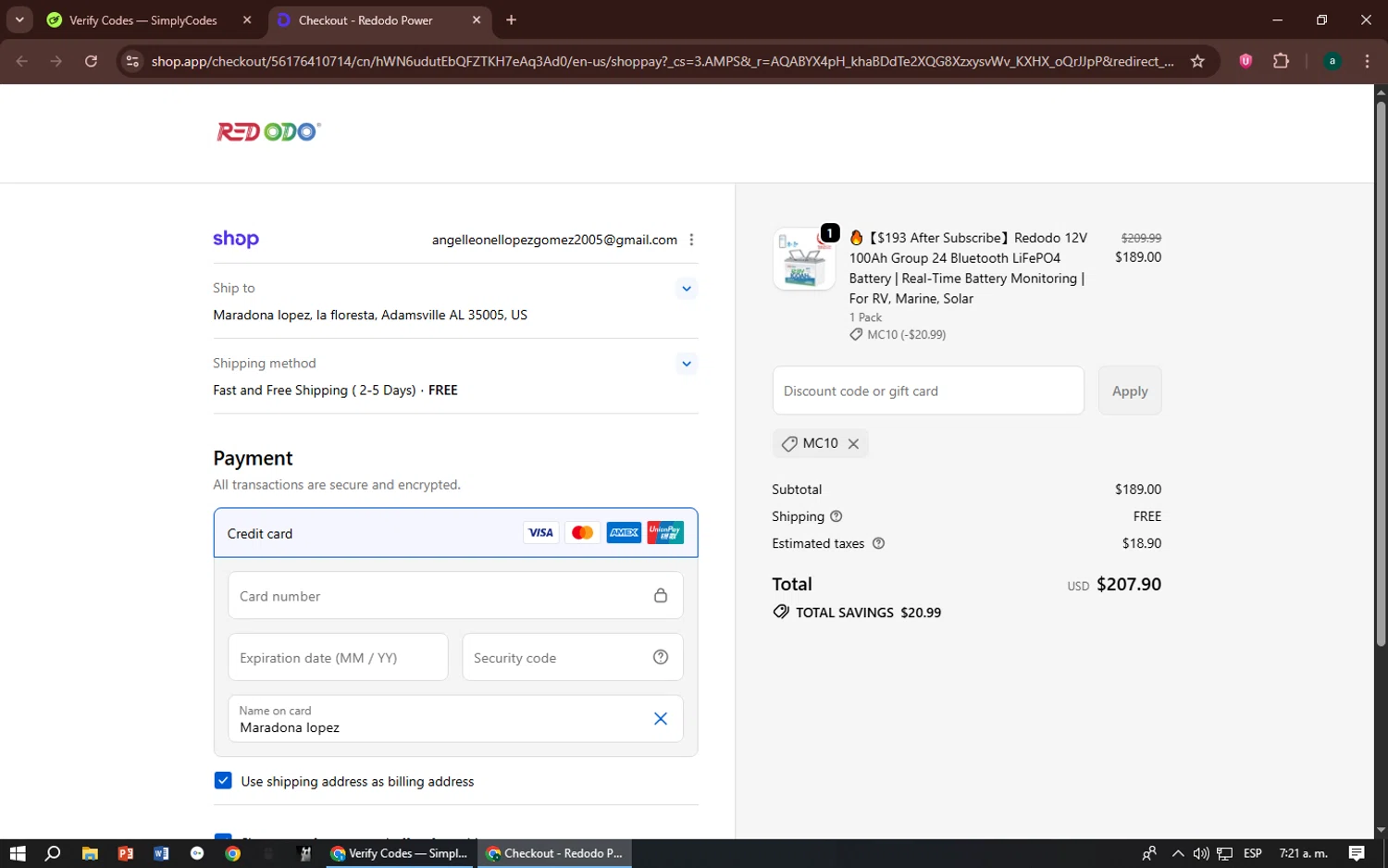Toggle Use shipping address as billing address
Image resolution: width=1388 pixels, height=868 pixels.
coord(223,781)
